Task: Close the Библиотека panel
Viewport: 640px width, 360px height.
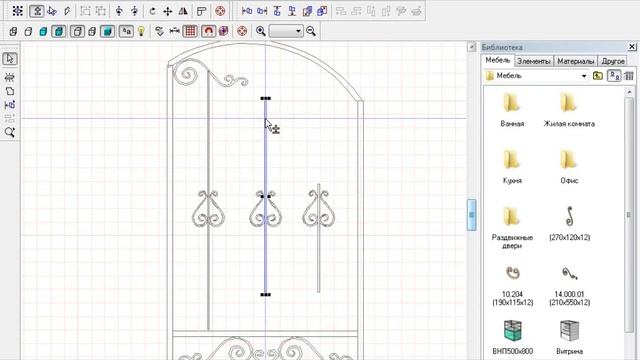Action: coord(631,47)
